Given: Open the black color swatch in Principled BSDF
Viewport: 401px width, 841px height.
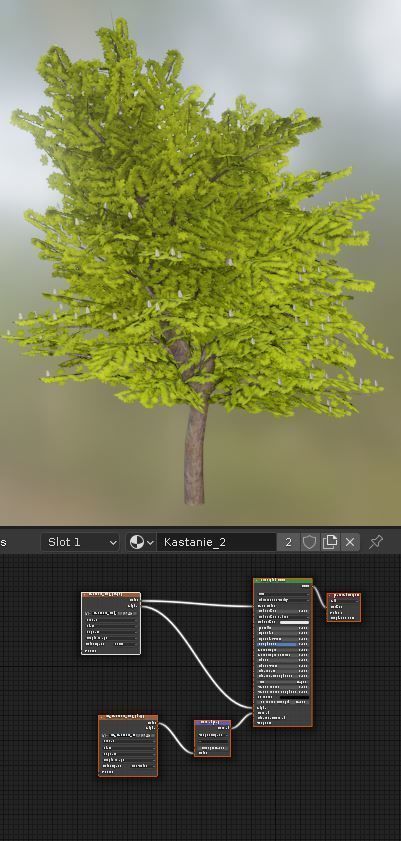Looking at the screenshot, I should point(294,697).
